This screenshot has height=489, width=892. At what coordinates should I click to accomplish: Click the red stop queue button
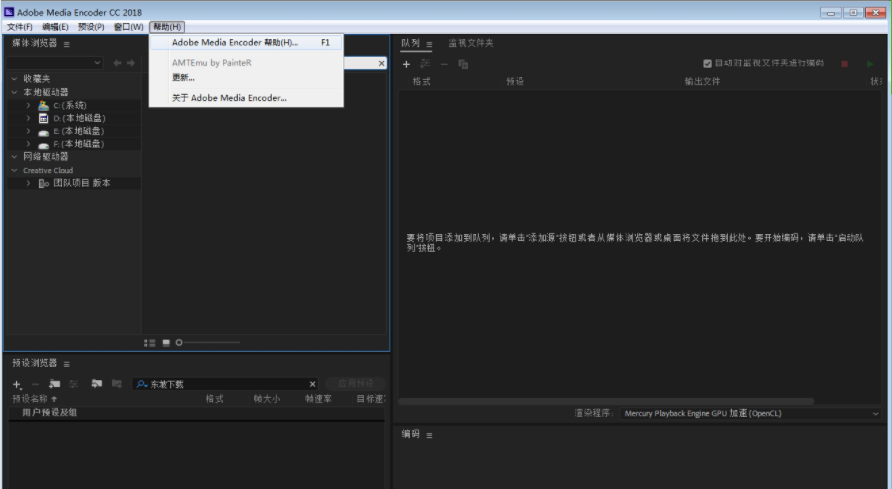tap(845, 64)
